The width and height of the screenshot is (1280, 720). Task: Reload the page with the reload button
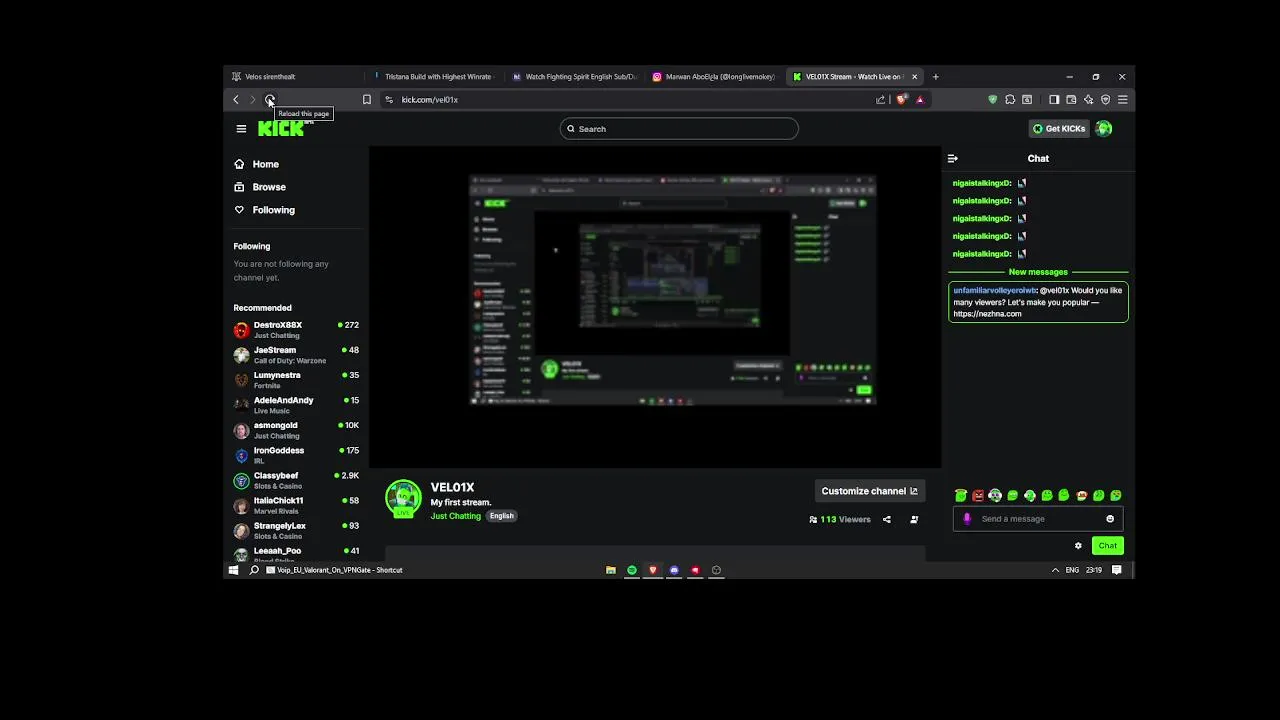click(x=270, y=99)
